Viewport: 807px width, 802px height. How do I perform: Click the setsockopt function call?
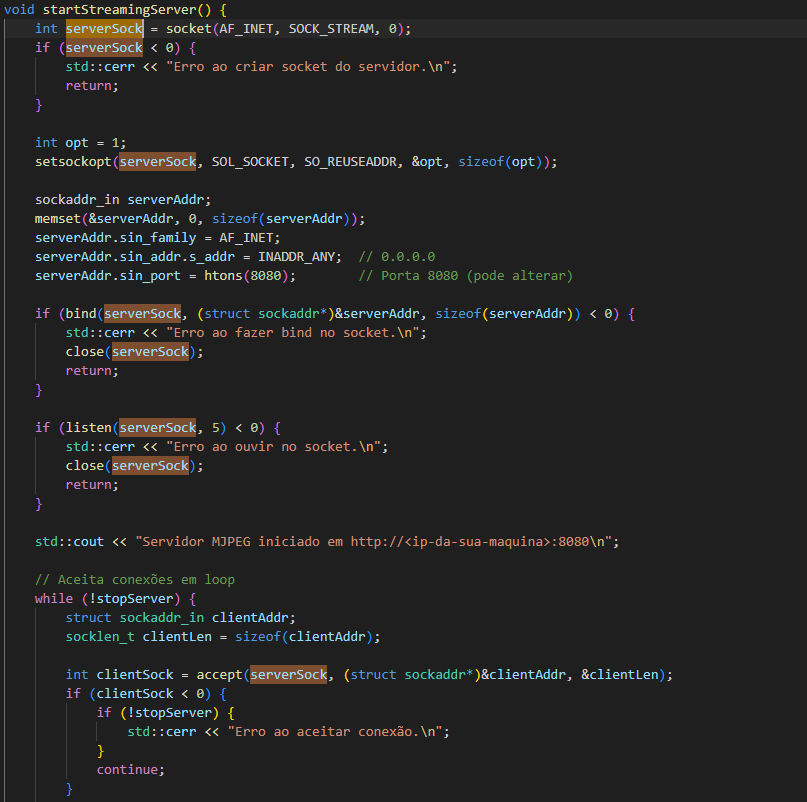[73, 161]
